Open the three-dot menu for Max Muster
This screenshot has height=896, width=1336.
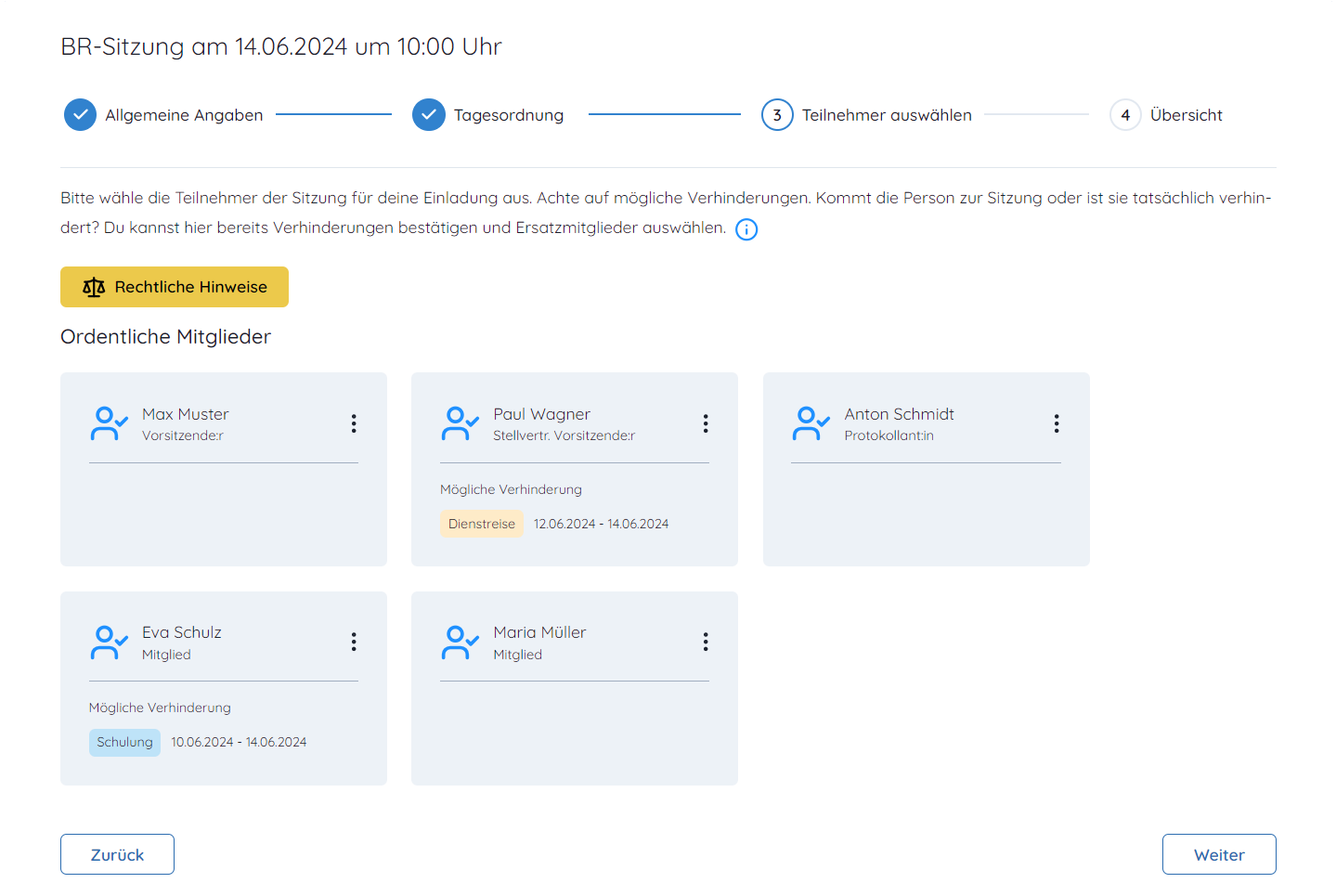coord(354,423)
